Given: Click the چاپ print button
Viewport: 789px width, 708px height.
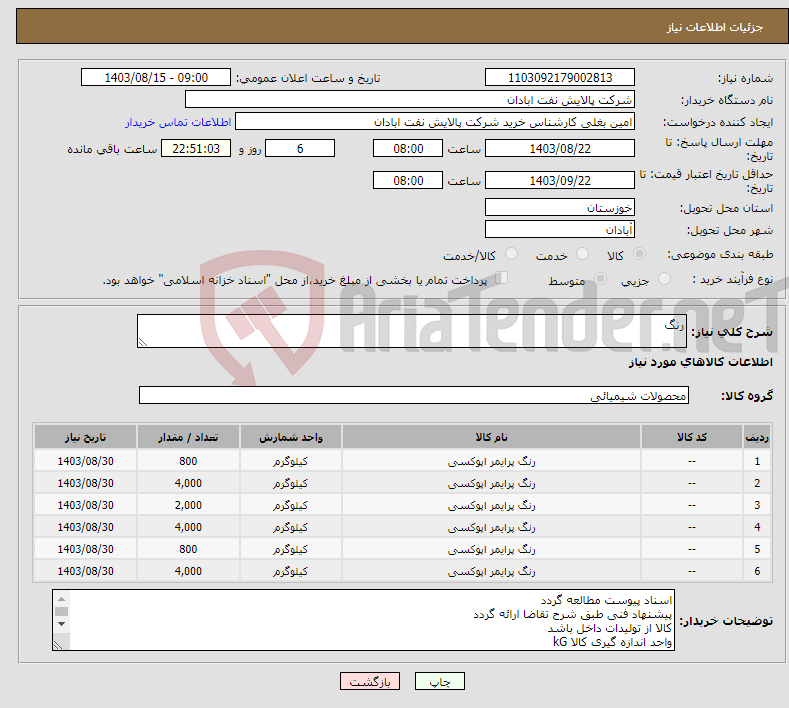Looking at the screenshot, I should coord(440,681).
